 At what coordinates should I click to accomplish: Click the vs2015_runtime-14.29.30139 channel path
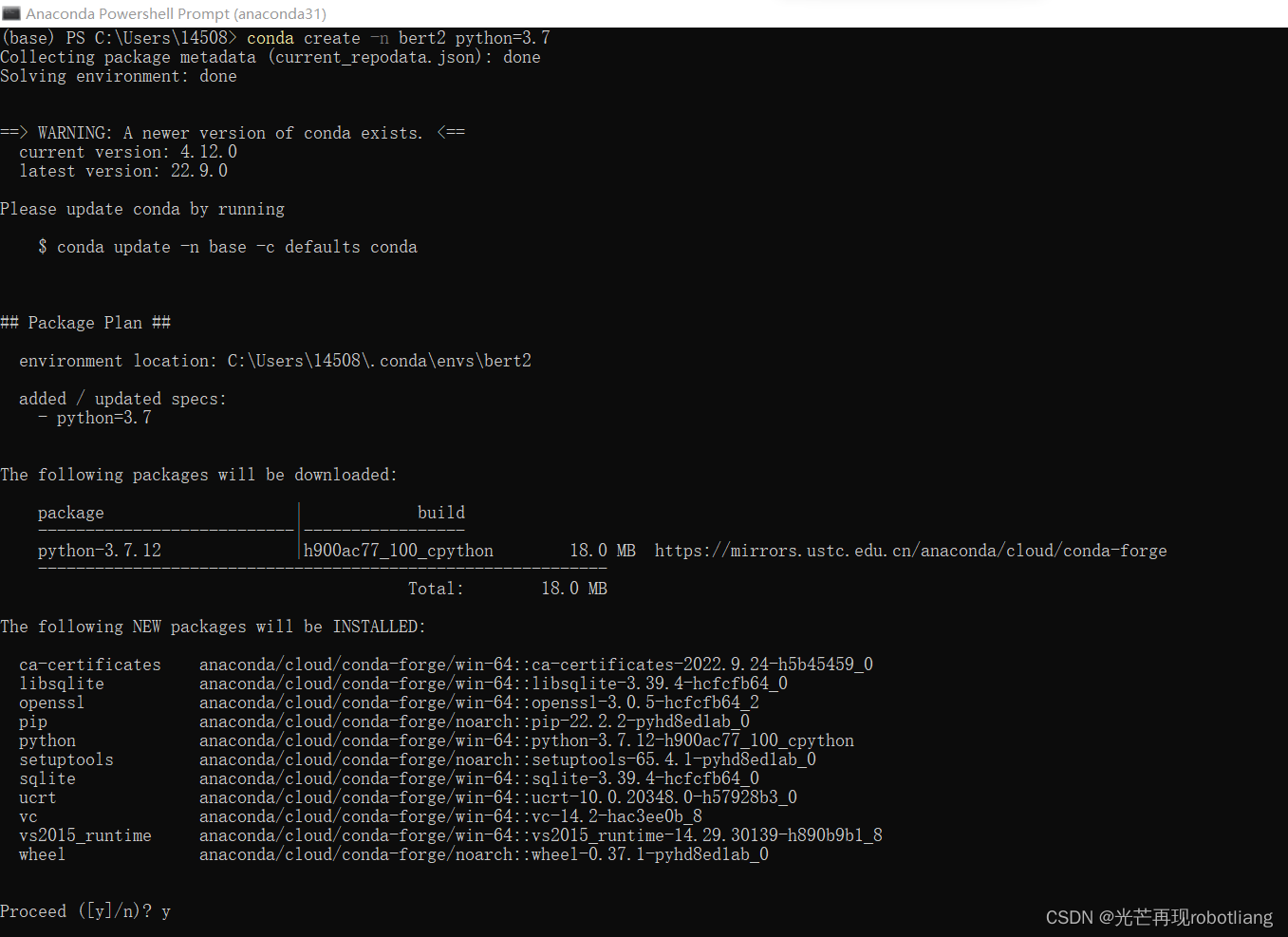(x=541, y=835)
